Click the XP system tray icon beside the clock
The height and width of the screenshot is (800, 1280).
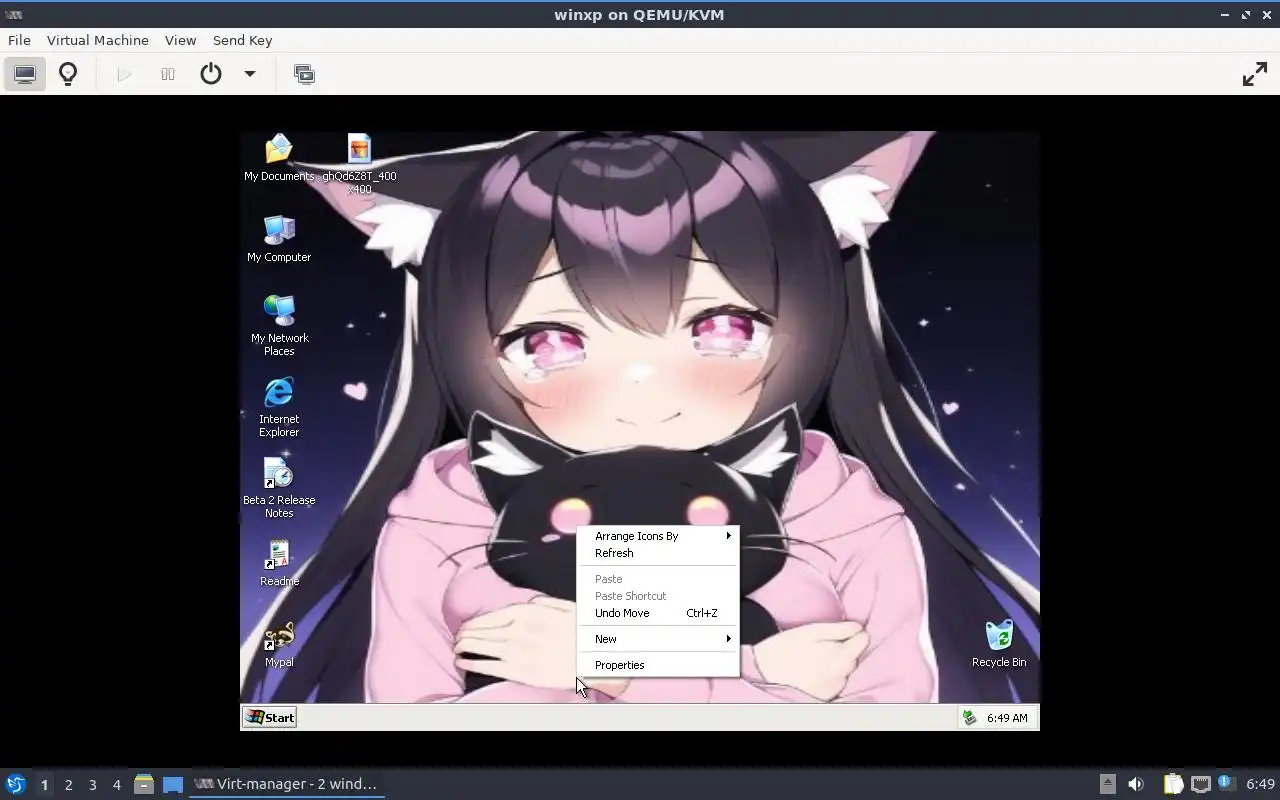pos(968,718)
